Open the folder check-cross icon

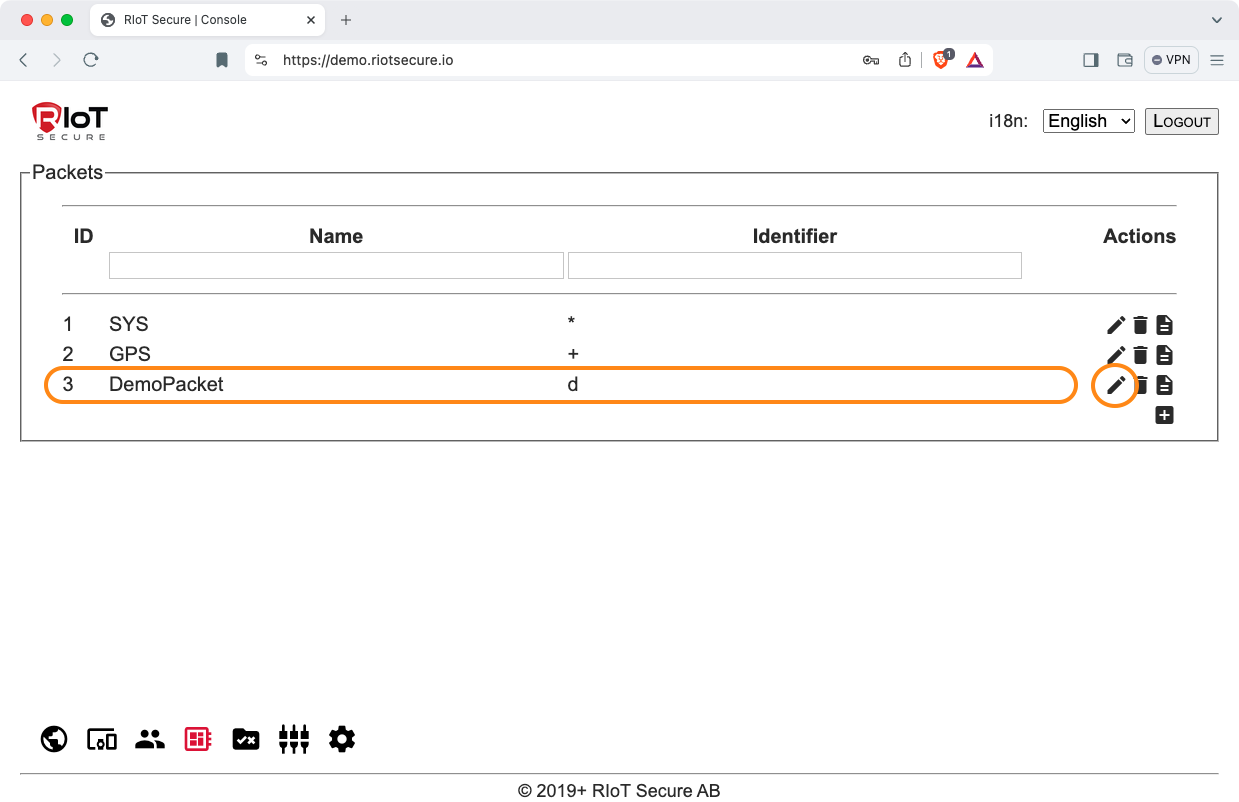tap(246, 739)
